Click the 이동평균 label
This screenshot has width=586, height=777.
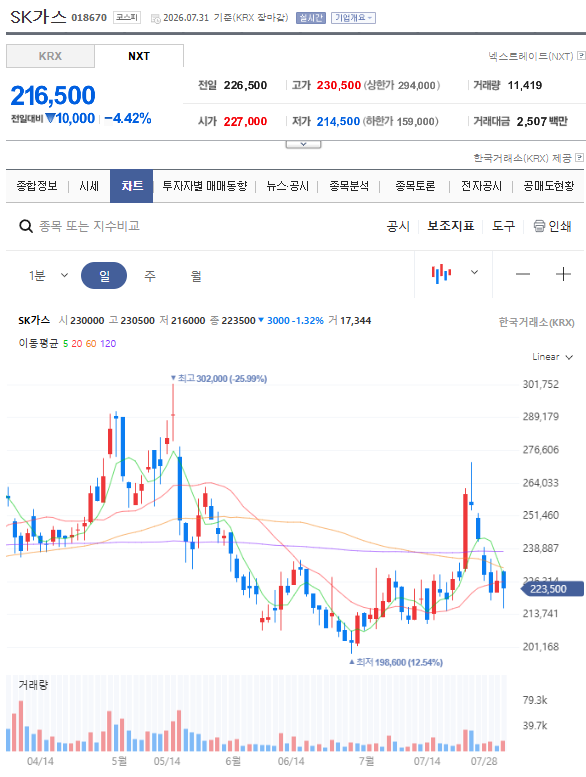click(39, 343)
